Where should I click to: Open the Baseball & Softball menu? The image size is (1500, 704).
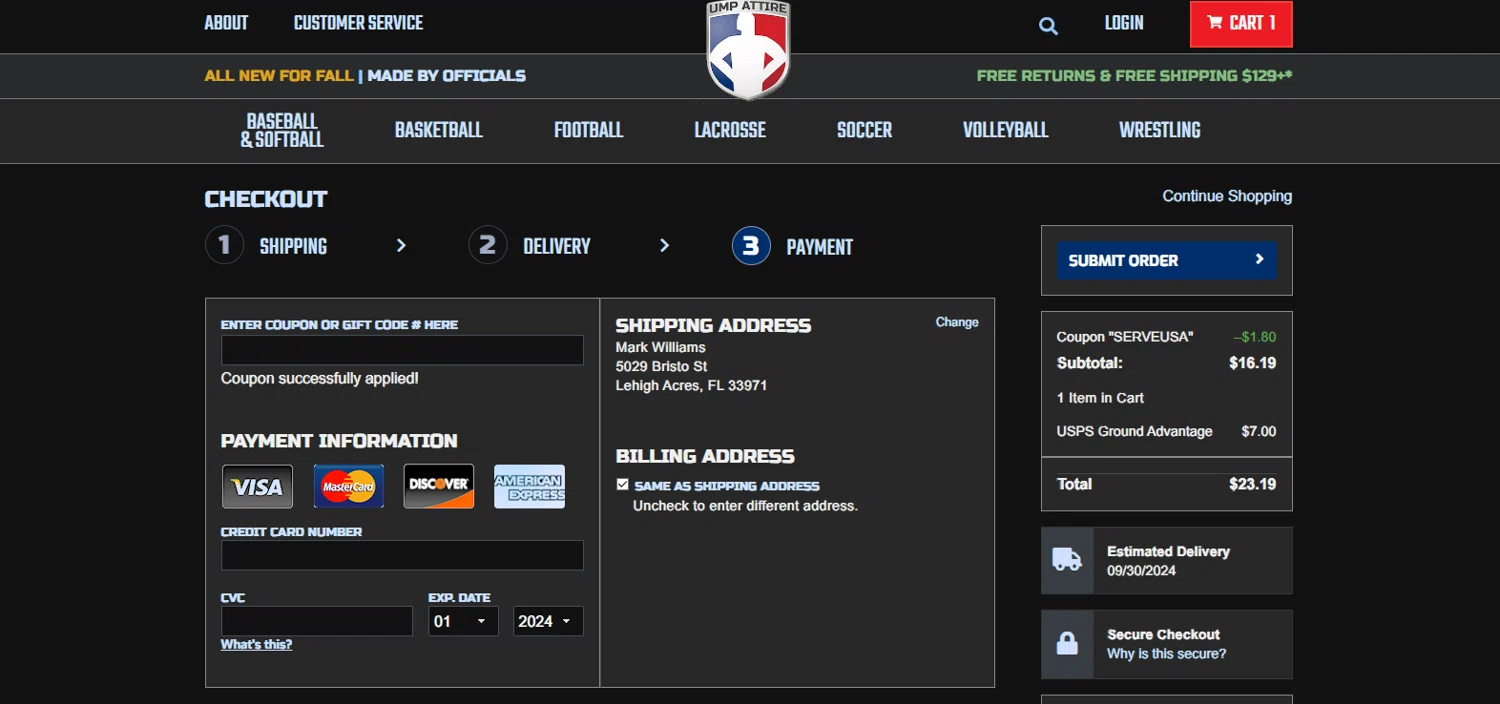pos(282,130)
